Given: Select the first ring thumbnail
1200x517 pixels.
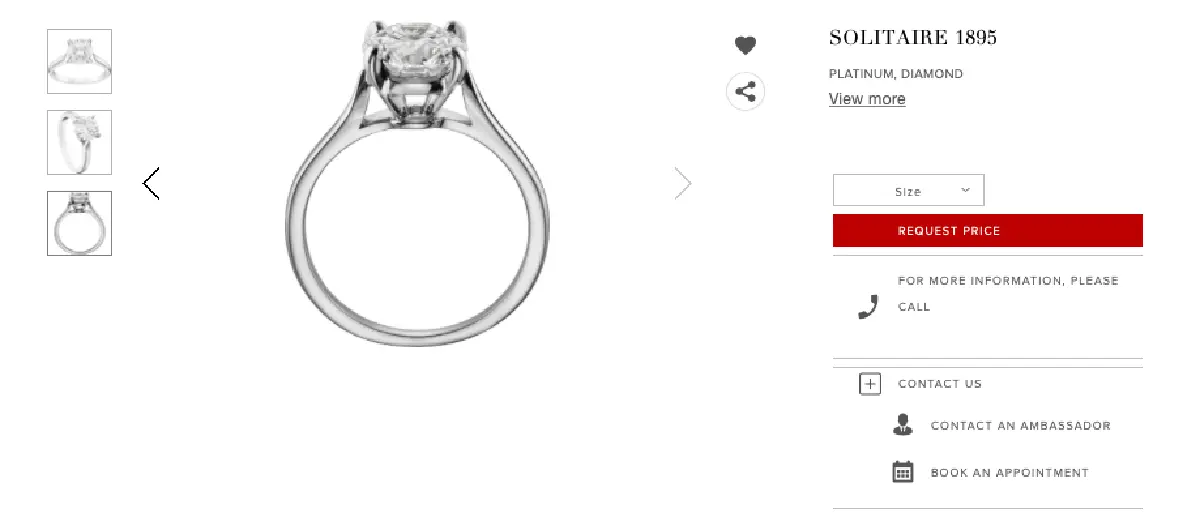Looking at the screenshot, I should pos(79,61).
